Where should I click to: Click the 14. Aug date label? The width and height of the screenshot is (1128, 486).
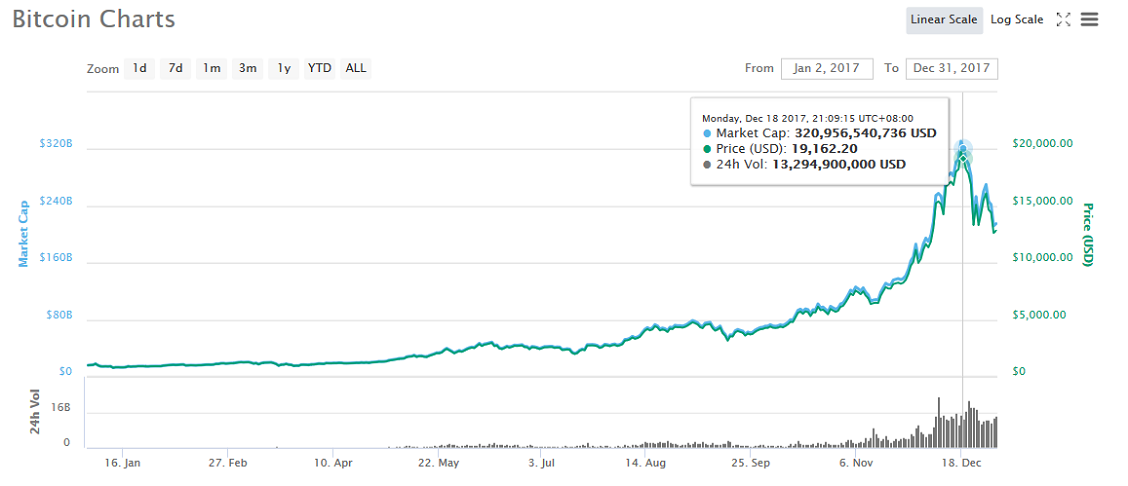coord(645,464)
